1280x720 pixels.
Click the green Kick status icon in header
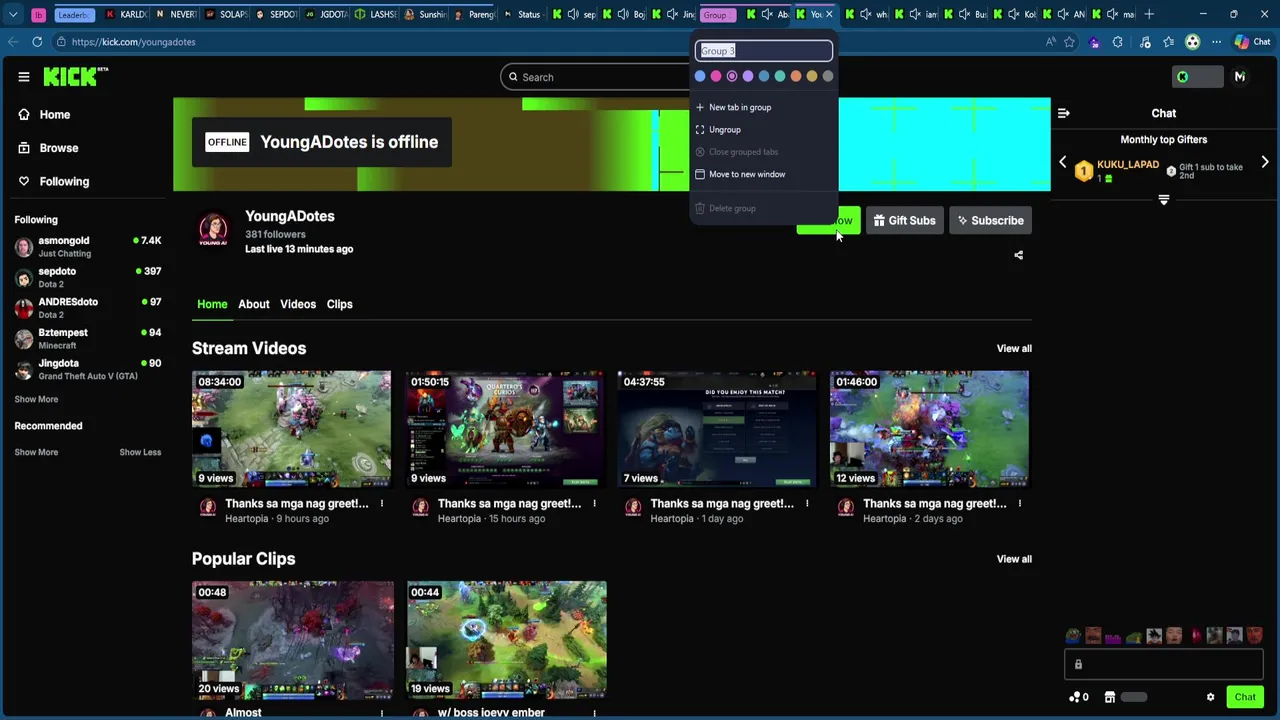(x=1182, y=77)
